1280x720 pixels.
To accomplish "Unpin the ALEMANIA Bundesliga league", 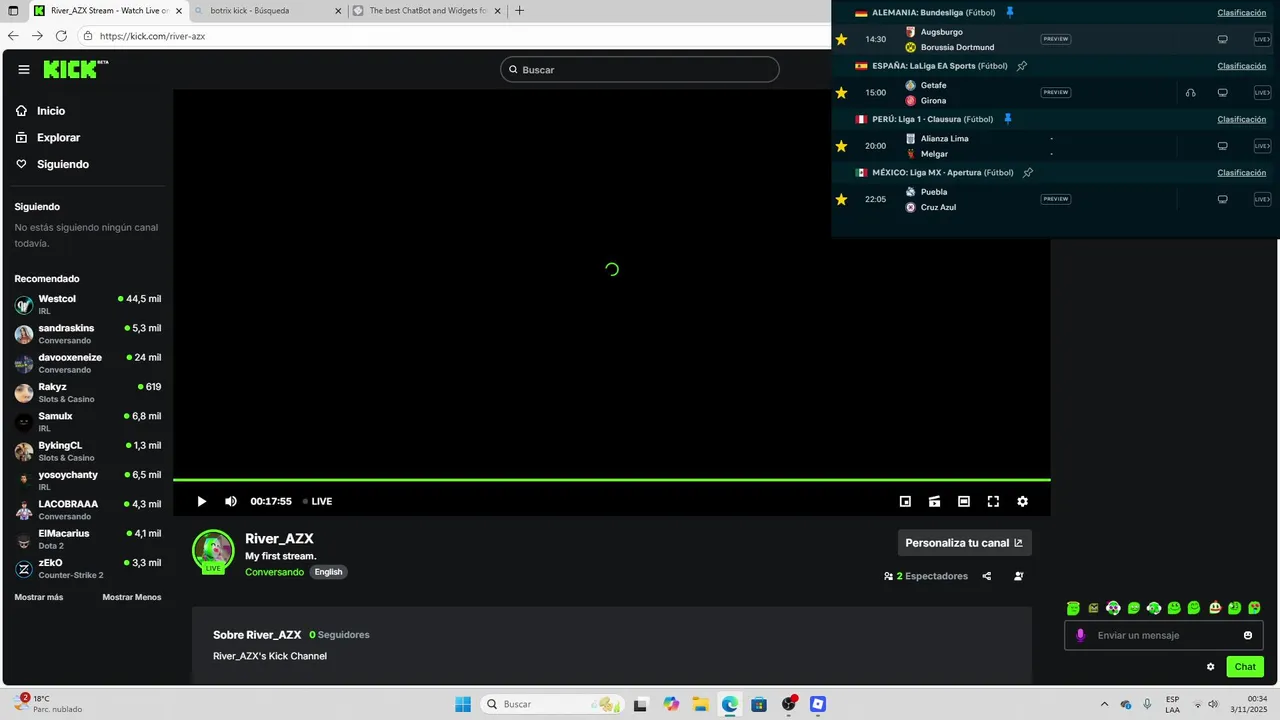I will (1009, 12).
